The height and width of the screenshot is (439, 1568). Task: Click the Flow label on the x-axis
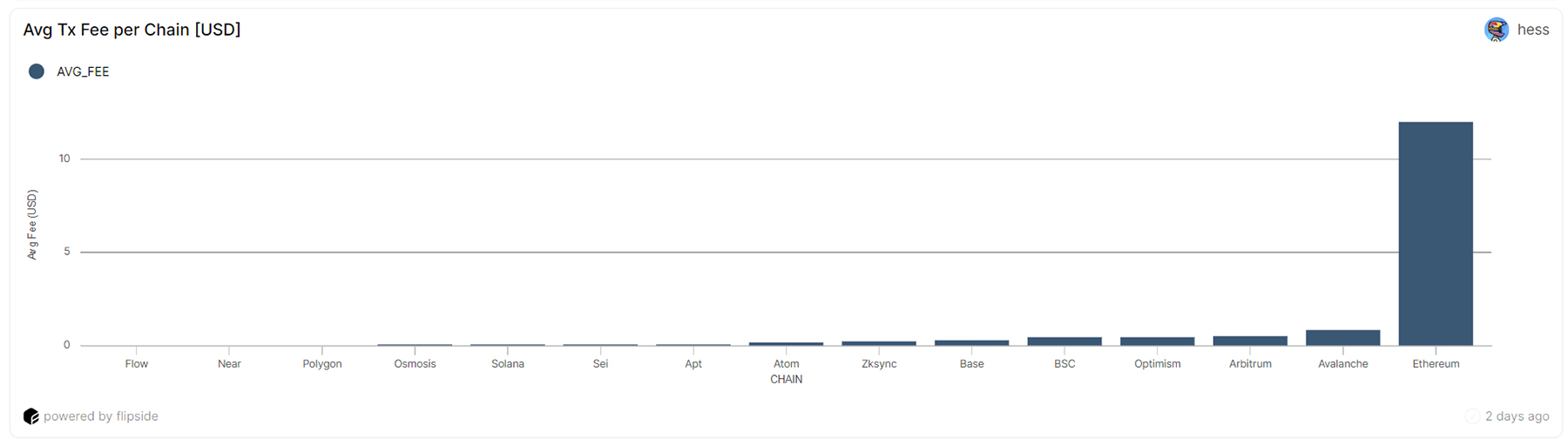point(137,364)
